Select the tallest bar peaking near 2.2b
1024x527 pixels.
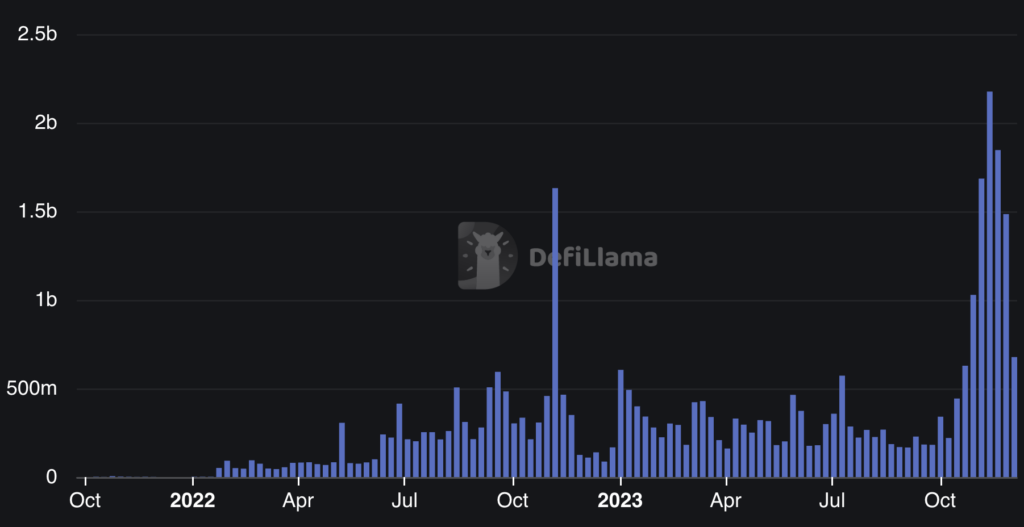click(989, 284)
